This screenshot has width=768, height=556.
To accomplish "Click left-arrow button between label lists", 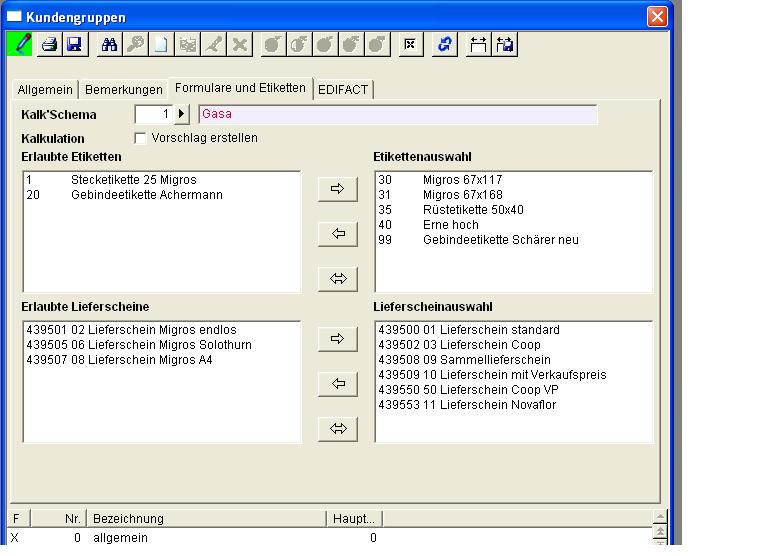I will pyautogui.click(x=337, y=234).
